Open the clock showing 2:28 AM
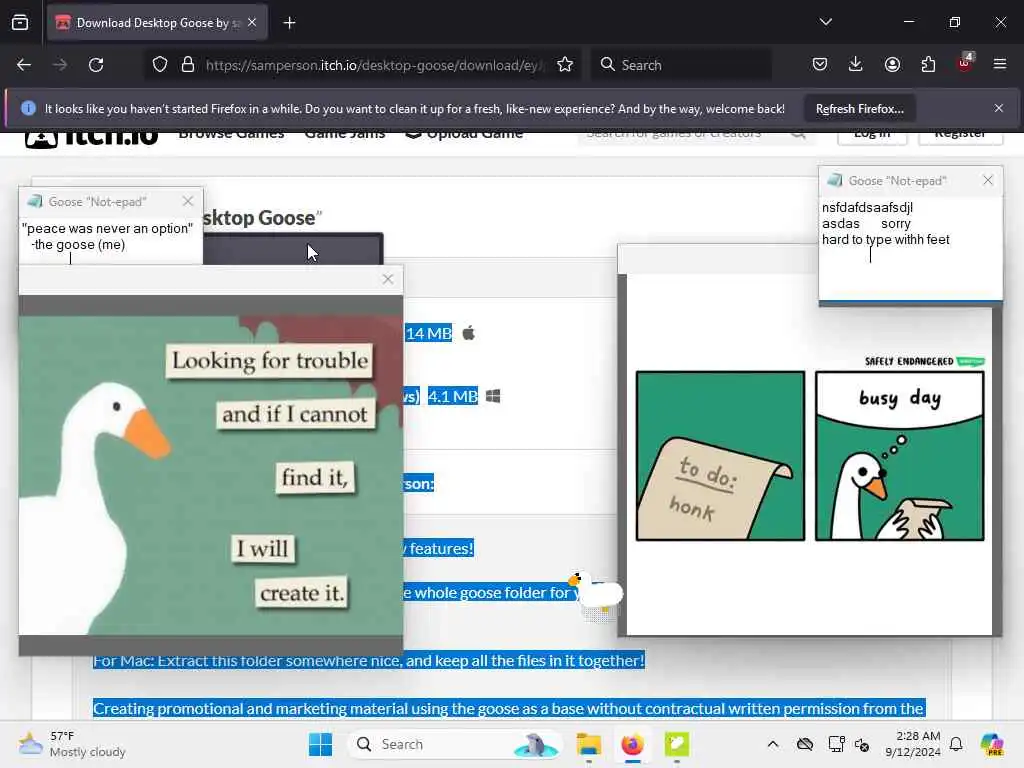The image size is (1024, 768). 912,744
